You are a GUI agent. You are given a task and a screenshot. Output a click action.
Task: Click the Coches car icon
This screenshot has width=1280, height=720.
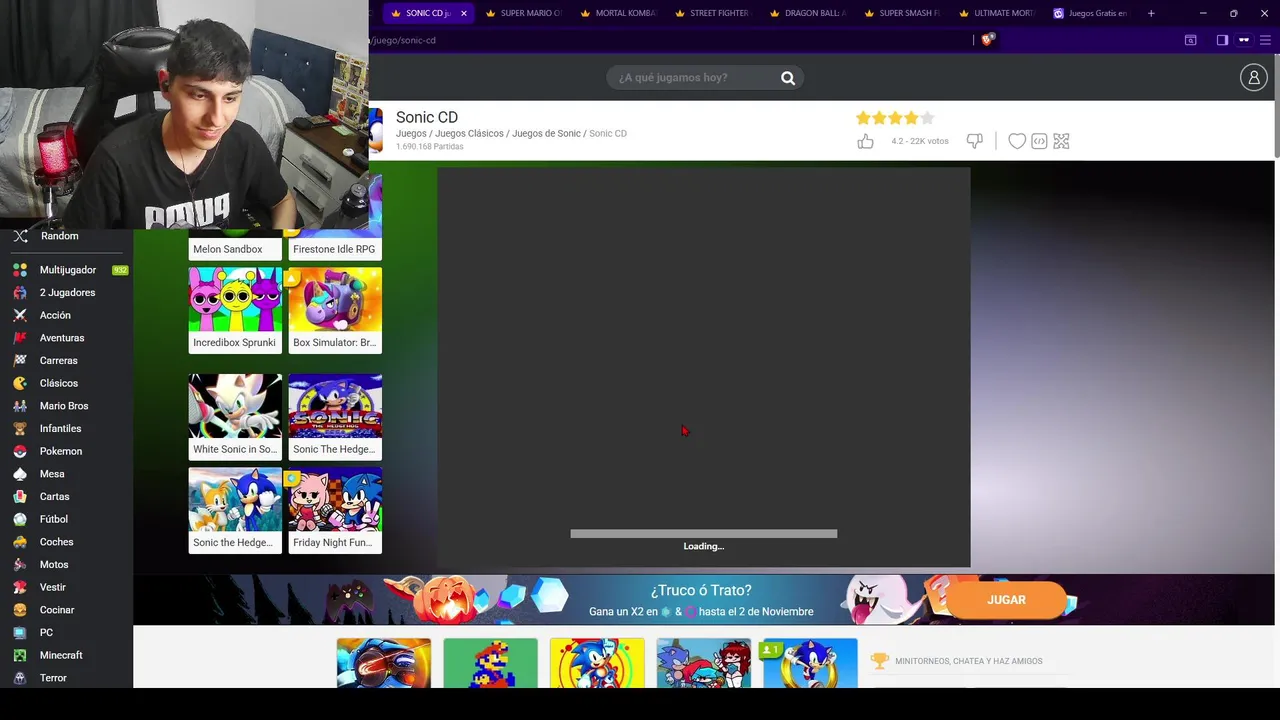20,542
